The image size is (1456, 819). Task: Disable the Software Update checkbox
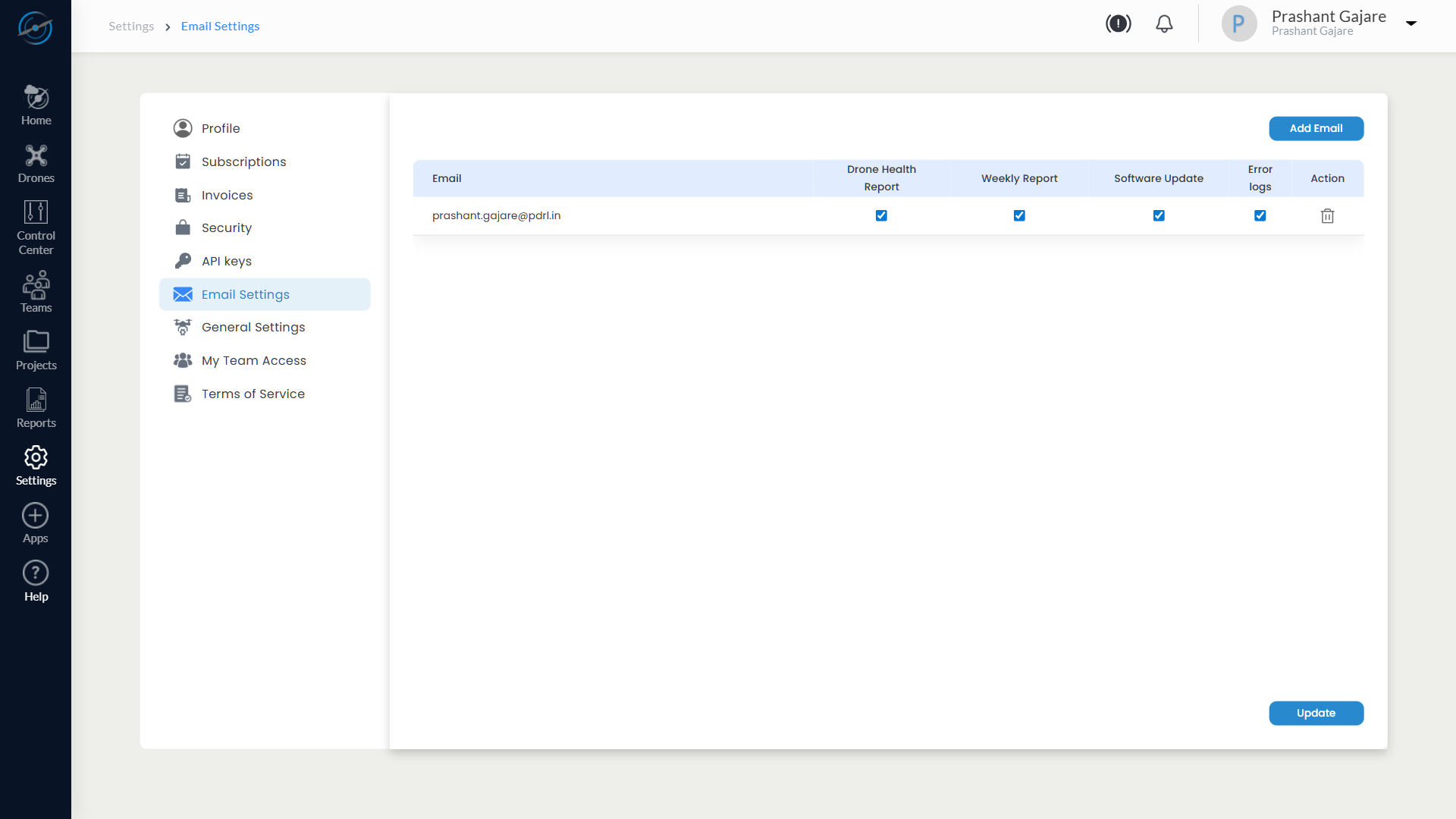tap(1159, 216)
